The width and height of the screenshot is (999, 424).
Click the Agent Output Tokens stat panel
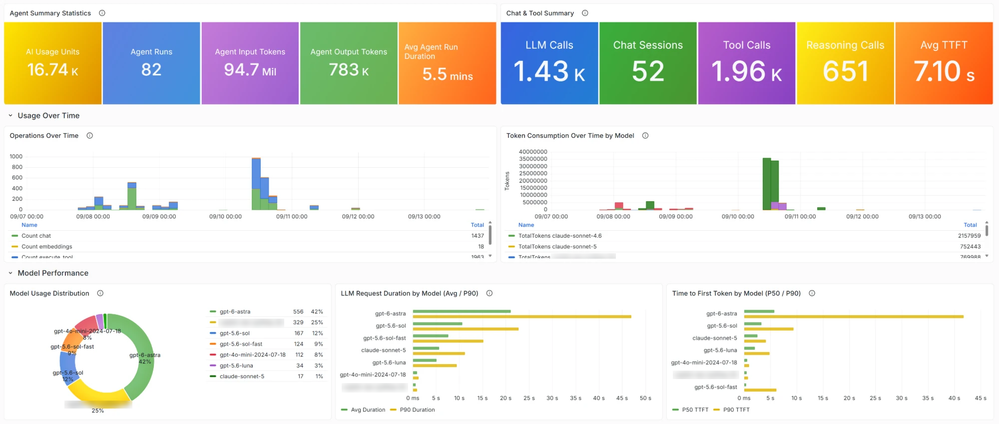[349, 63]
